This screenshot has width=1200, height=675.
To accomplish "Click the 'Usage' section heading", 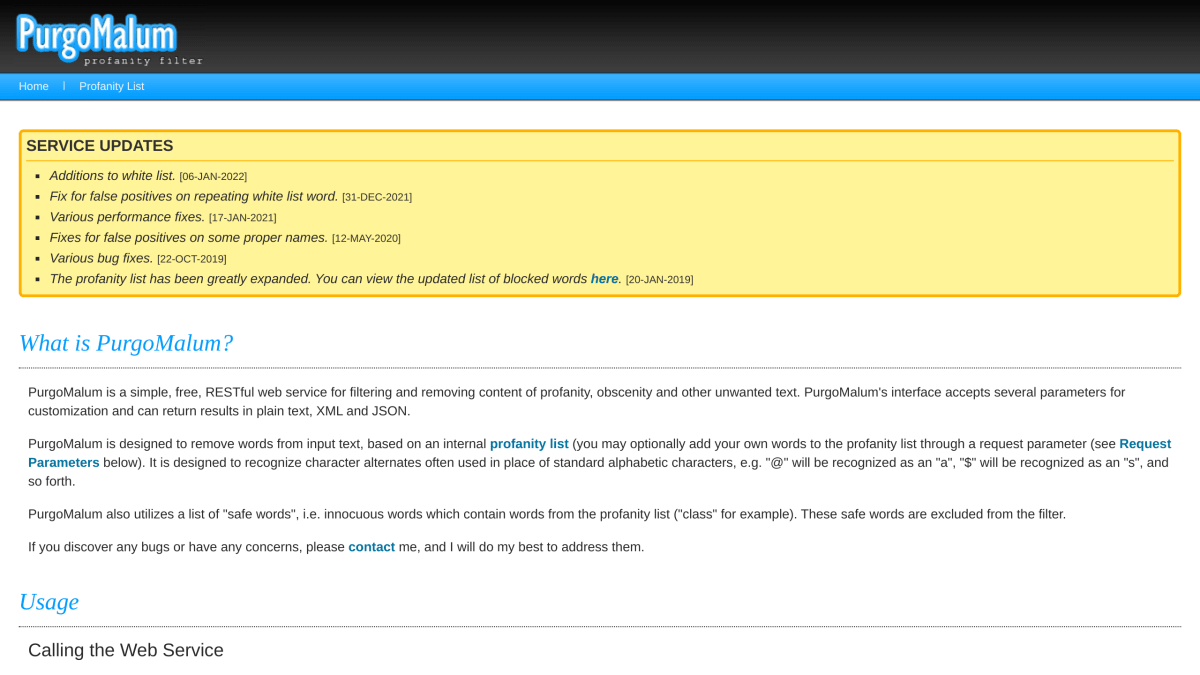I will click(x=49, y=601).
